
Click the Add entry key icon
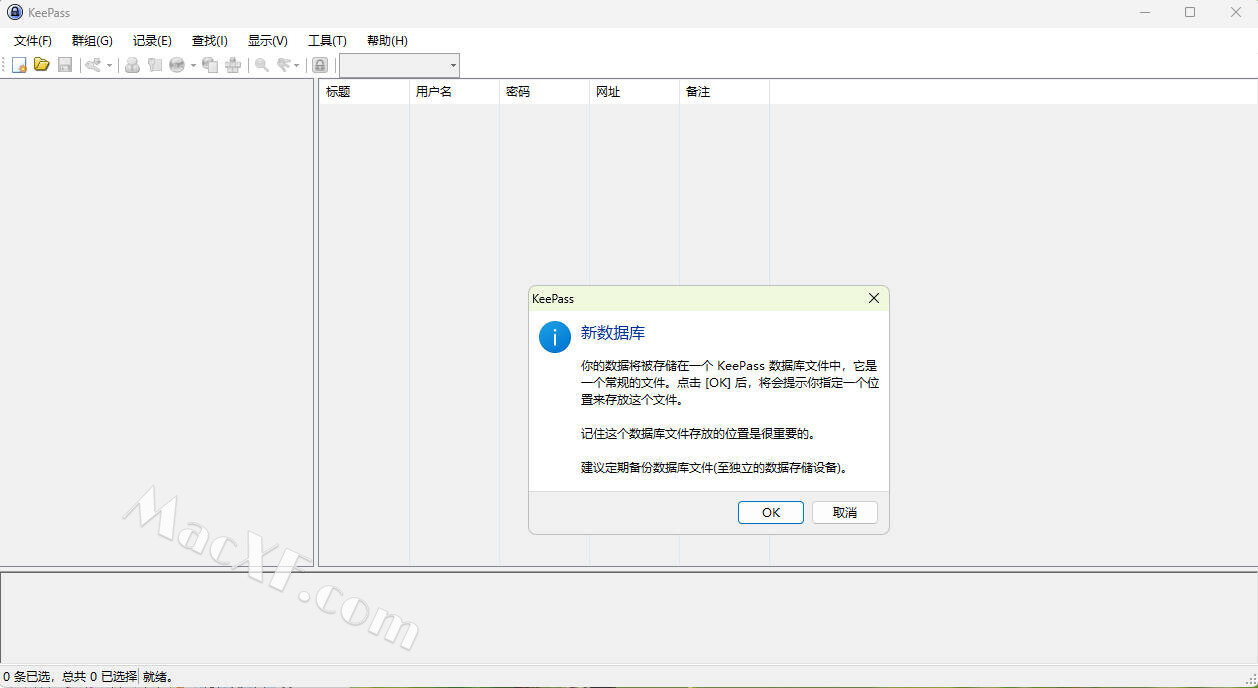[93, 65]
